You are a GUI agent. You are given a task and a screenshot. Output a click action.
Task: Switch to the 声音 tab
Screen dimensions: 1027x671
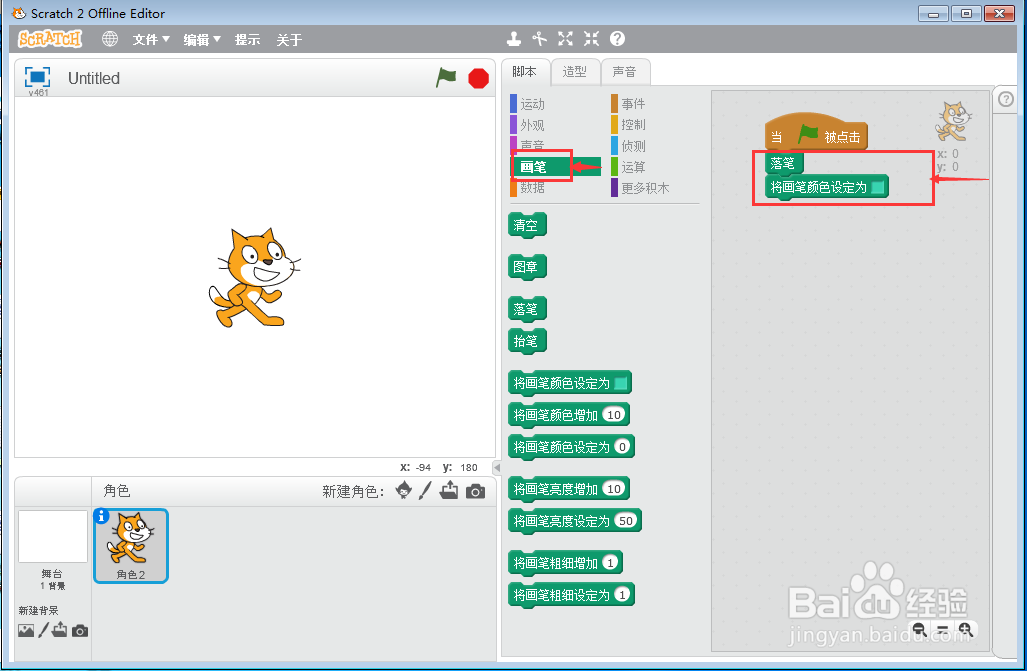click(625, 72)
